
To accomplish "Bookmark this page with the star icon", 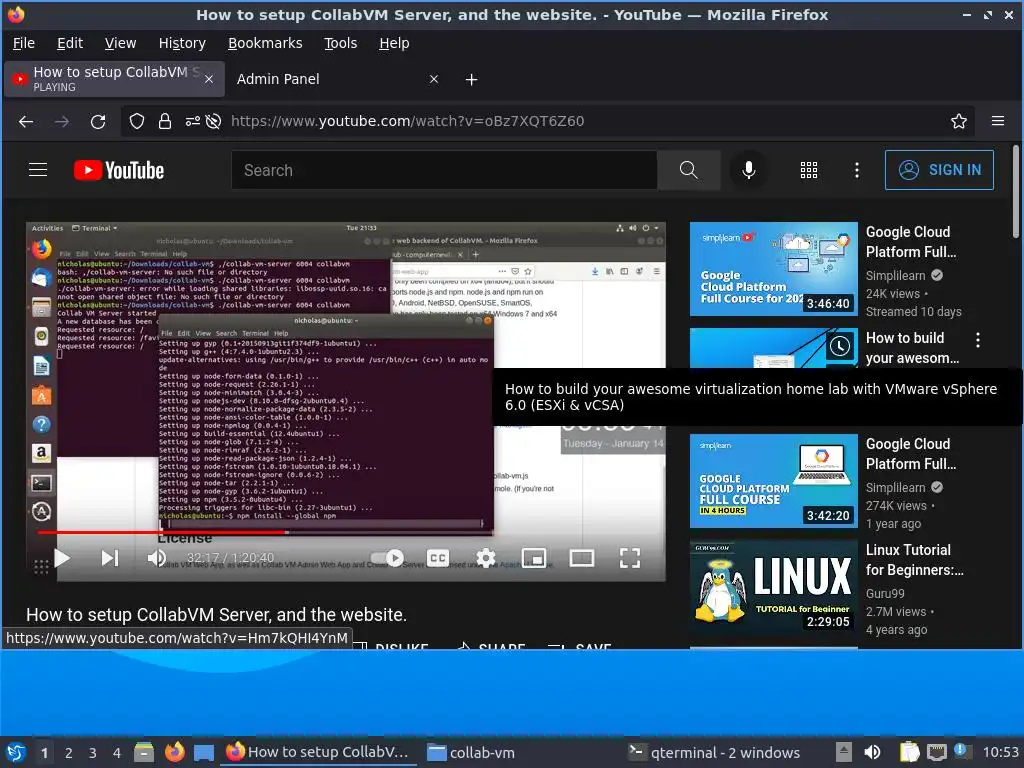I will tap(959, 121).
